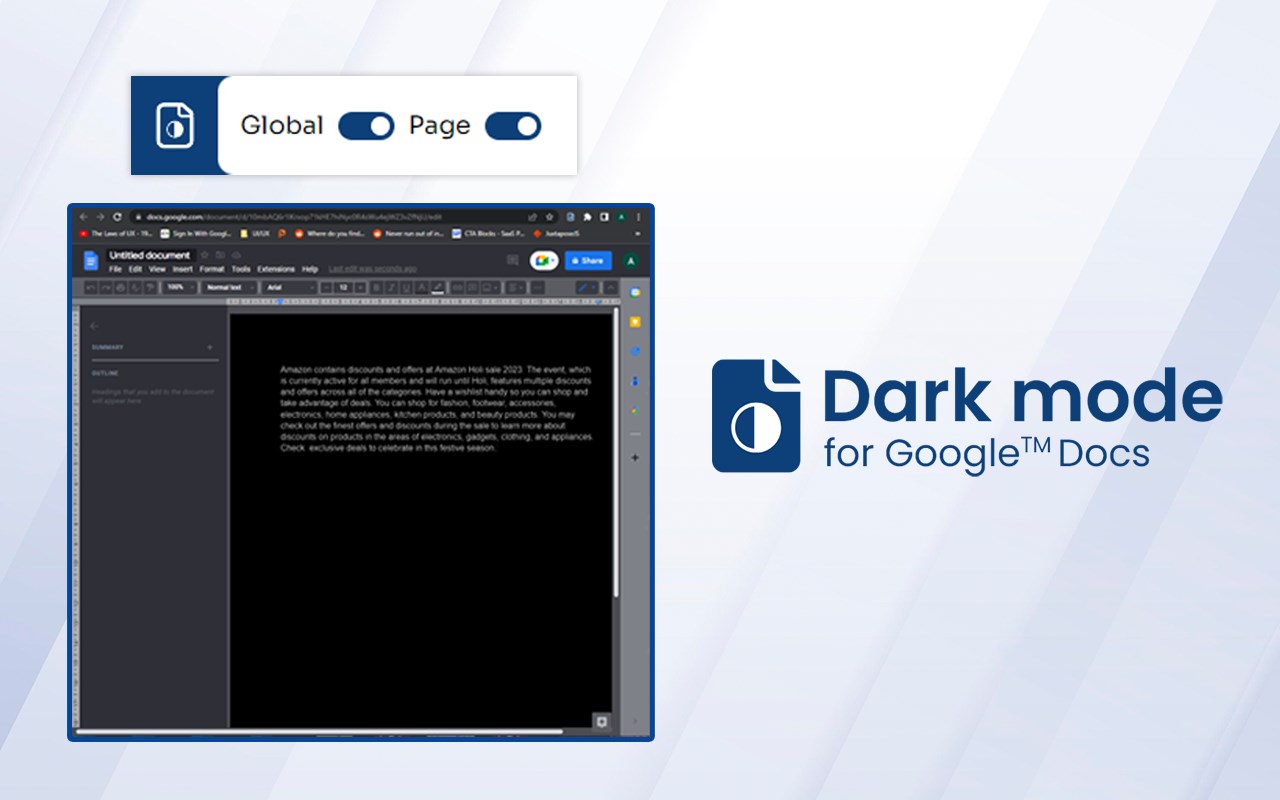Image resolution: width=1280 pixels, height=800 pixels.
Task: Click the share page icon in address bar
Action: click(533, 217)
